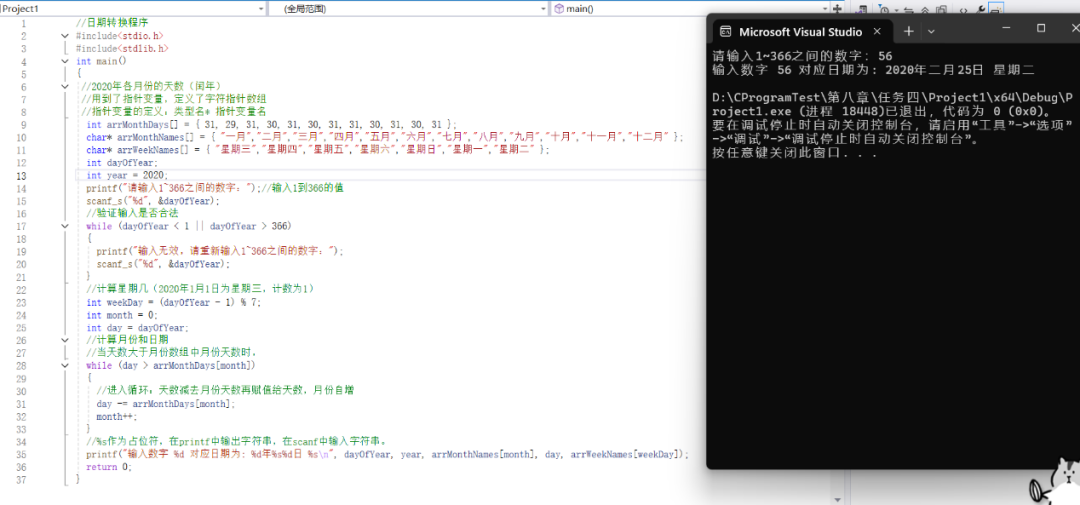This screenshot has height=505, width=1080.
Task: Collapse the while loop at line 28
Action: click(65, 365)
